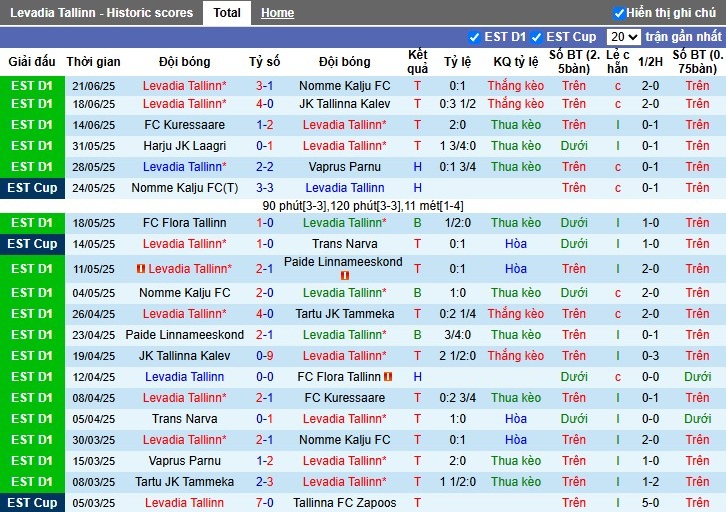
Task: Open the 3-3 EST Cup score on 24/05/25
Action: 264,187
